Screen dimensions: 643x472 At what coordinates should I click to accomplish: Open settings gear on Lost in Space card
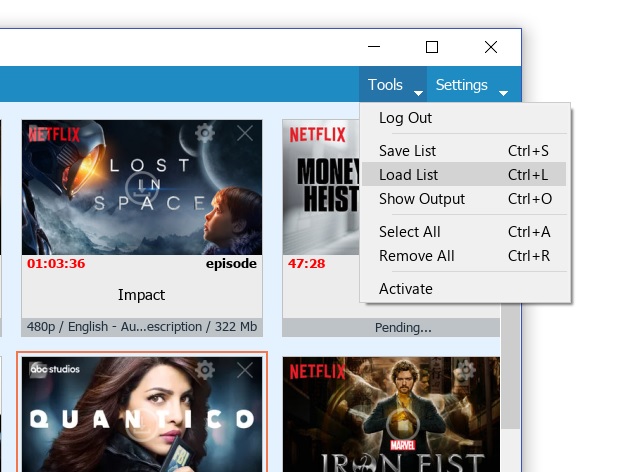pyautogui.click(x=205, y=133)
